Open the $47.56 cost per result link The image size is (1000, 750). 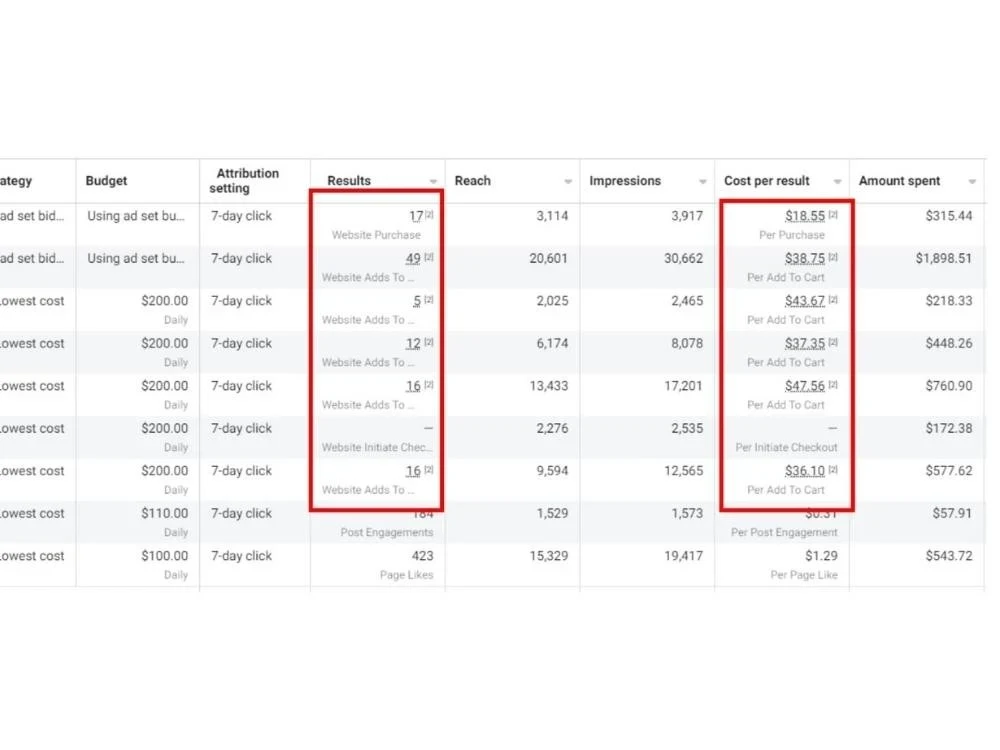(x=805, y=386)
